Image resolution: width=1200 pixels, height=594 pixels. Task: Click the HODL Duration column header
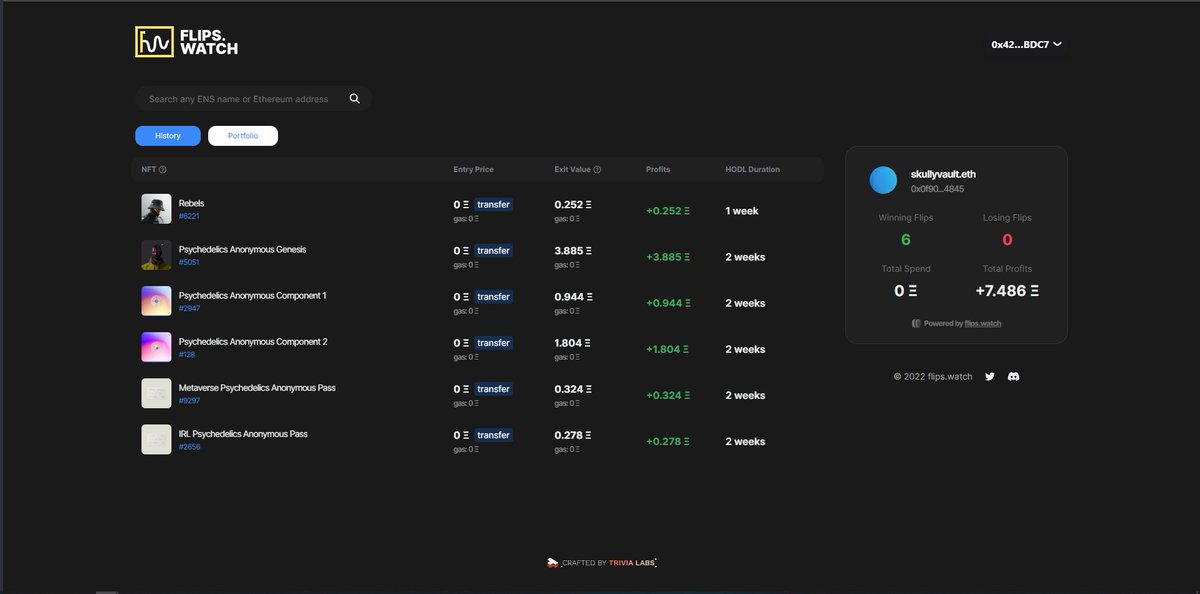tap(753, 170)
